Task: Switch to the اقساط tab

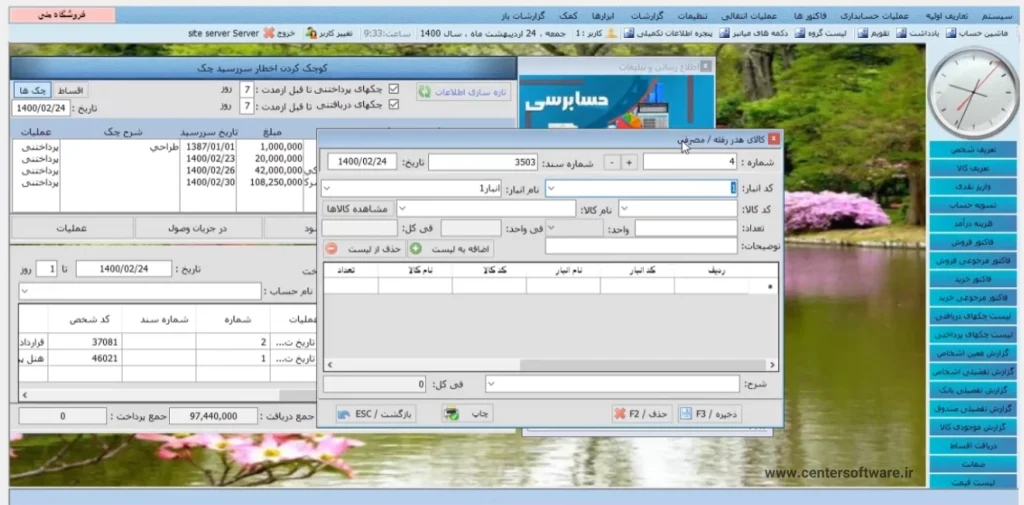Action: pos(70,90)
